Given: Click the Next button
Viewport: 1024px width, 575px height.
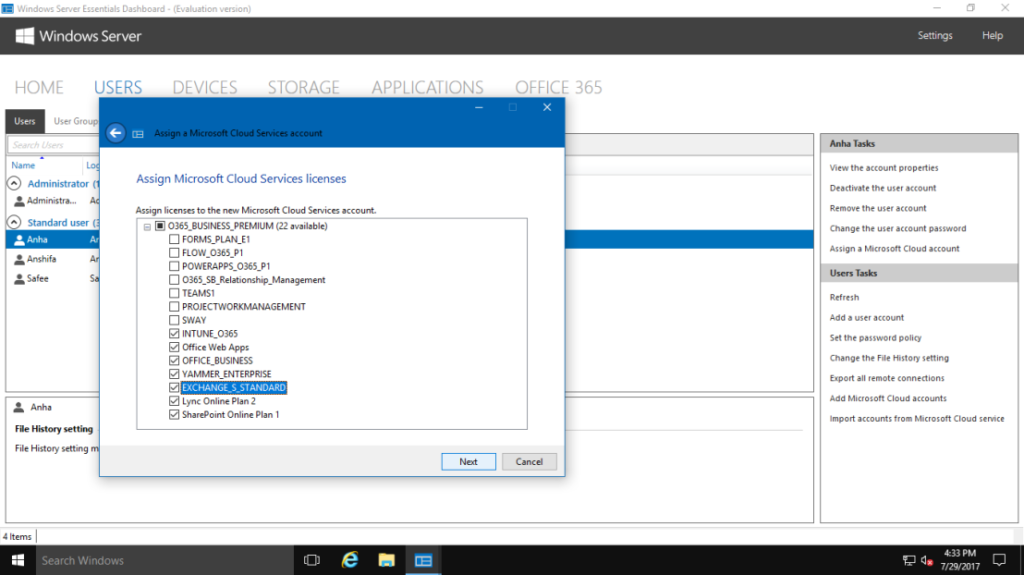Looking at the screenshot, I should (468, 462).
